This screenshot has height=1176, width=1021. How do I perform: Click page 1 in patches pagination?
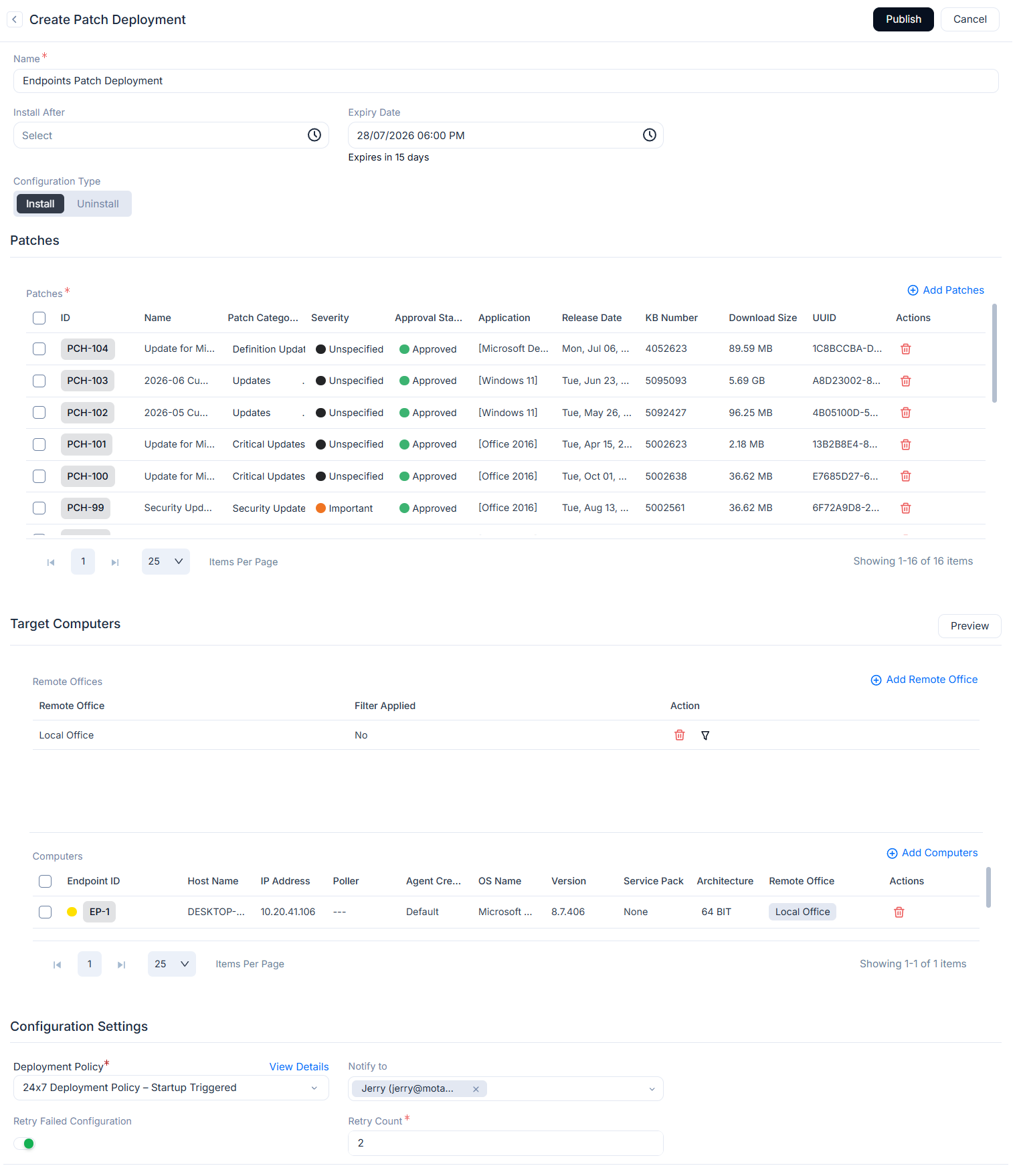pyautogui.click(x=83, y=562)
